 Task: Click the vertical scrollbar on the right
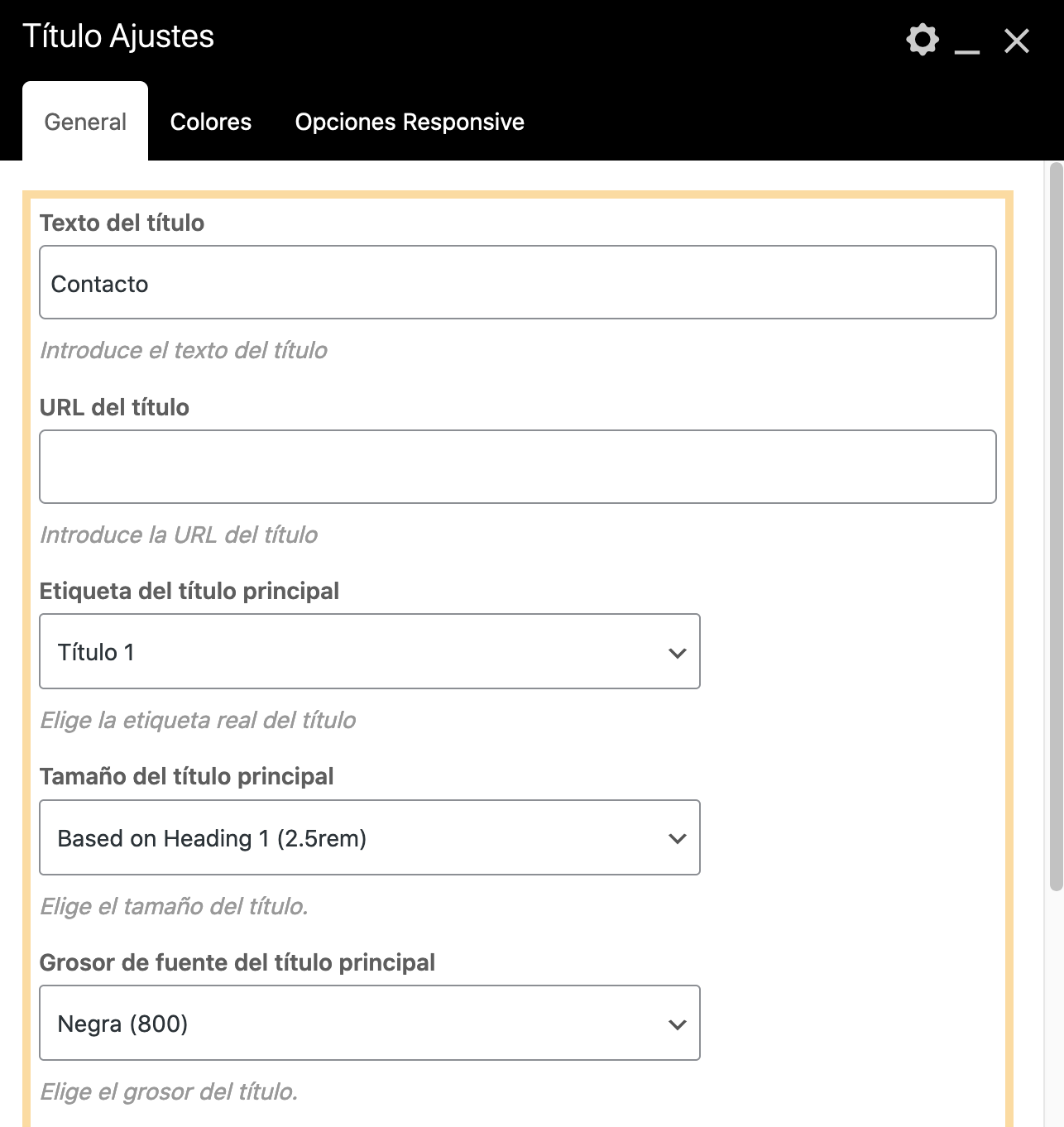[1055, 530]
